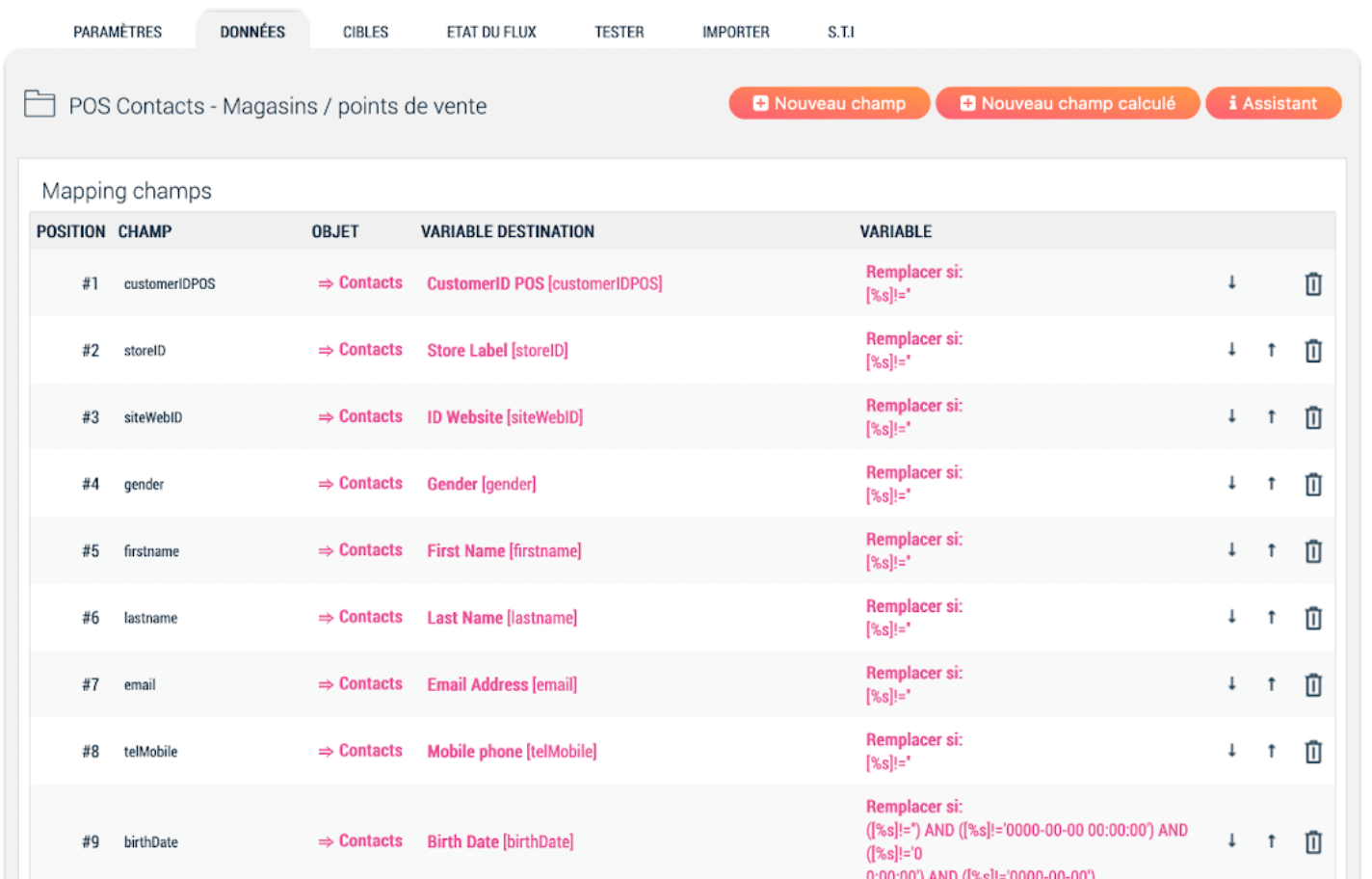The image size is (1372, 879).
Task: Move lastname row up
Action: (x=1271, y=617)
